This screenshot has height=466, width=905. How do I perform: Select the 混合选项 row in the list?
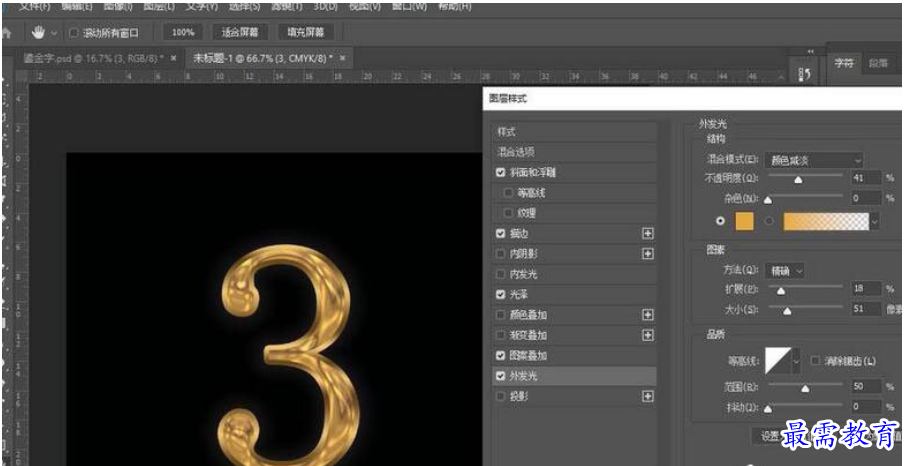(x=574, y=152)
